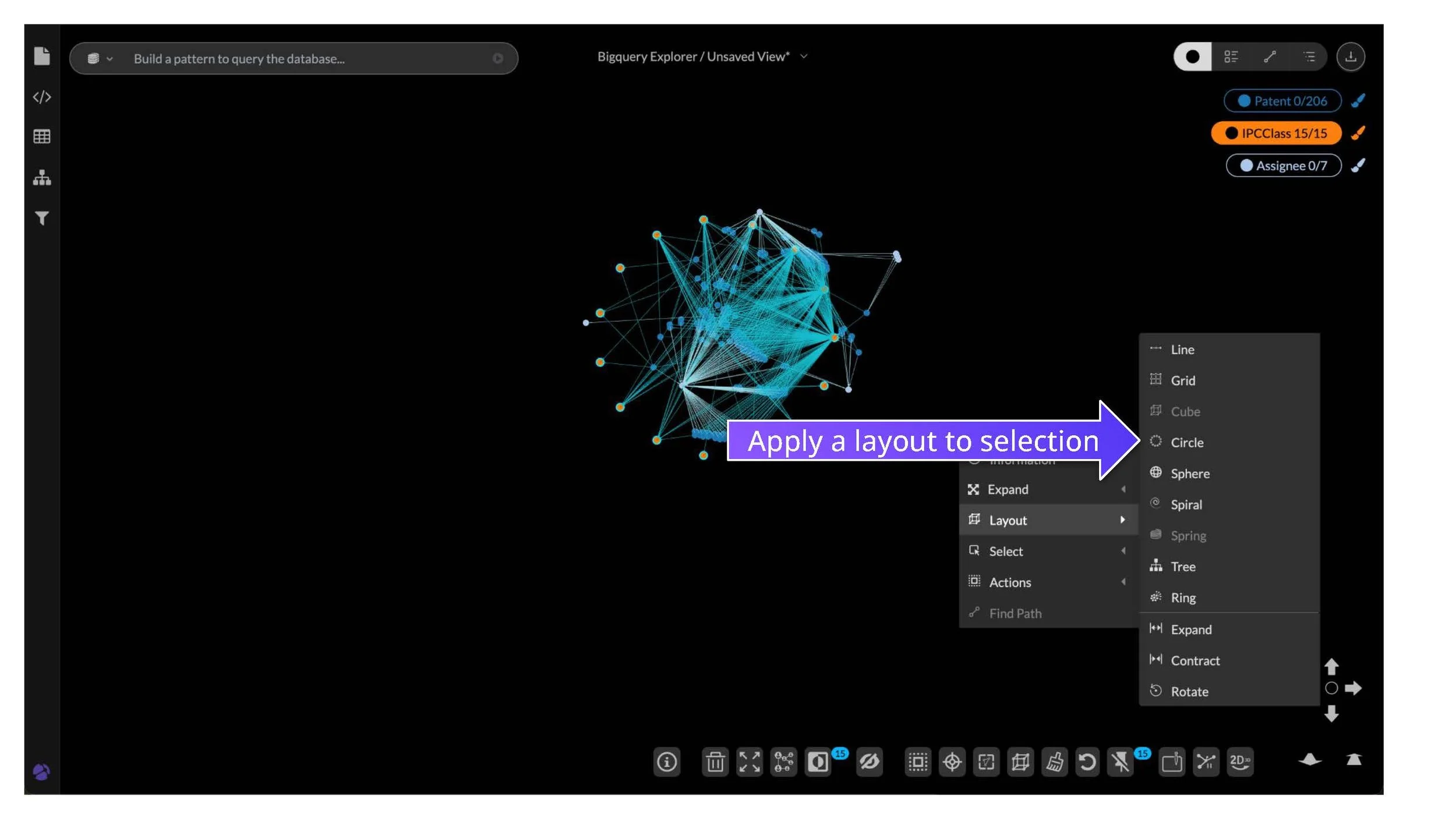
Task: Click the trash delete icon in bottom toolbar
Action: coord(715,761)
